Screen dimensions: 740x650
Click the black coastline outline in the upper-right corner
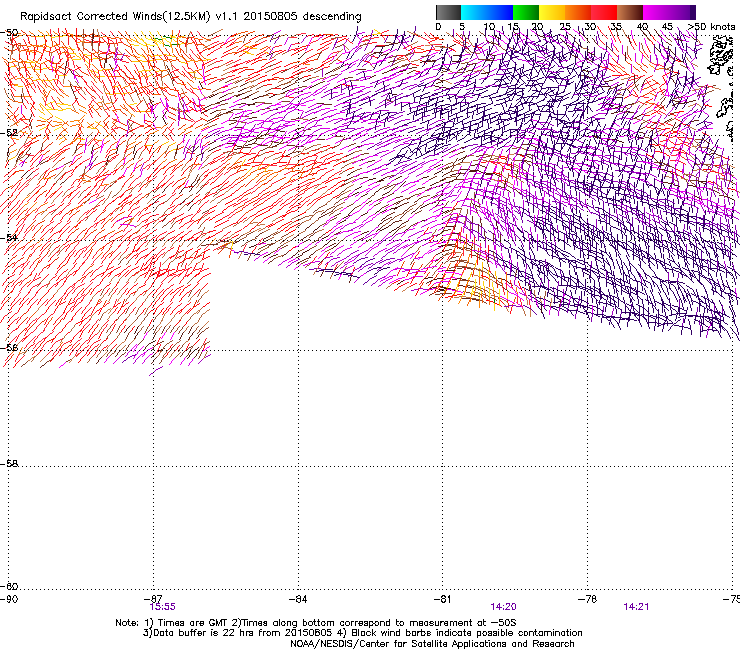(721, 57)
